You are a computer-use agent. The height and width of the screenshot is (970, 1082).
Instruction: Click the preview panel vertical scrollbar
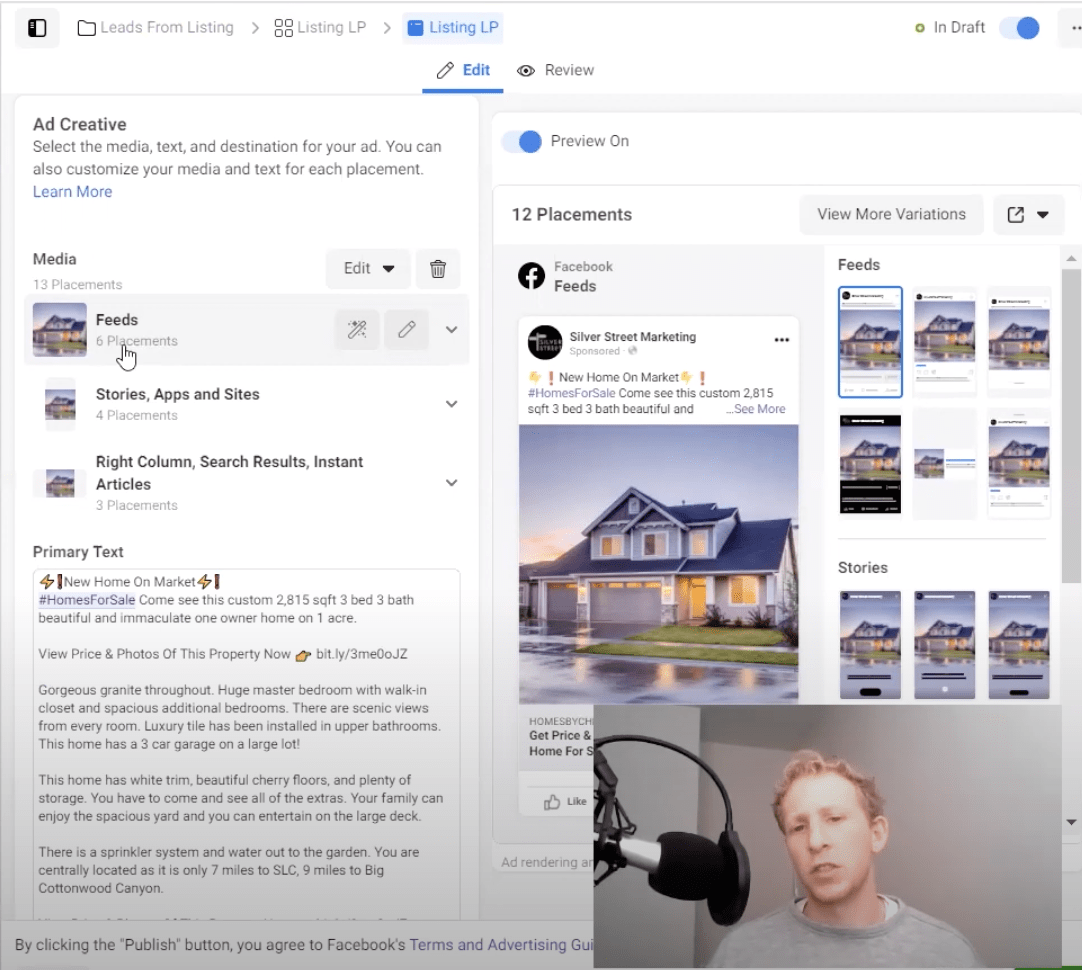(1071, 426)
